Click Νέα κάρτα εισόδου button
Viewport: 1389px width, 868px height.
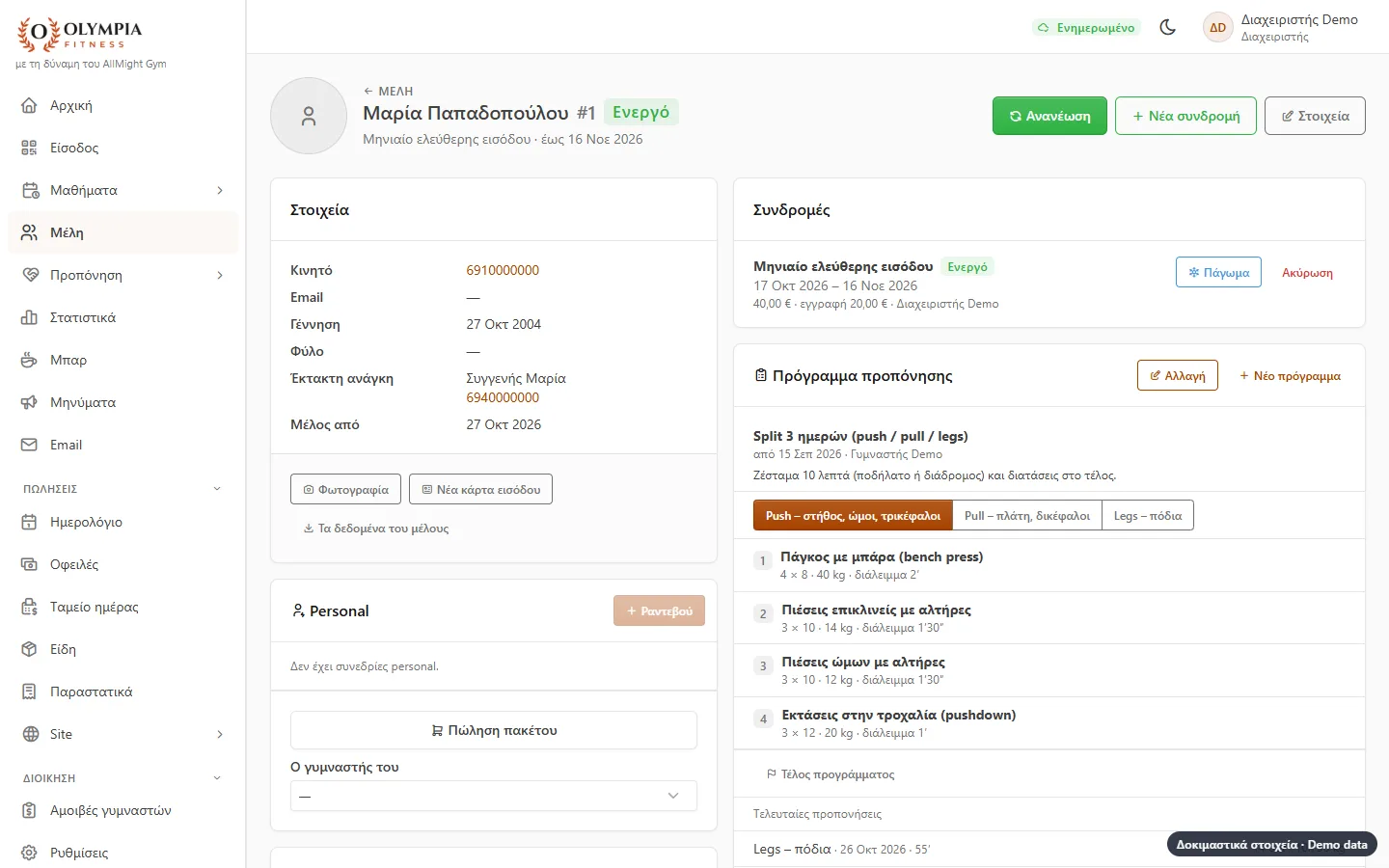click(x=480, y=489)
